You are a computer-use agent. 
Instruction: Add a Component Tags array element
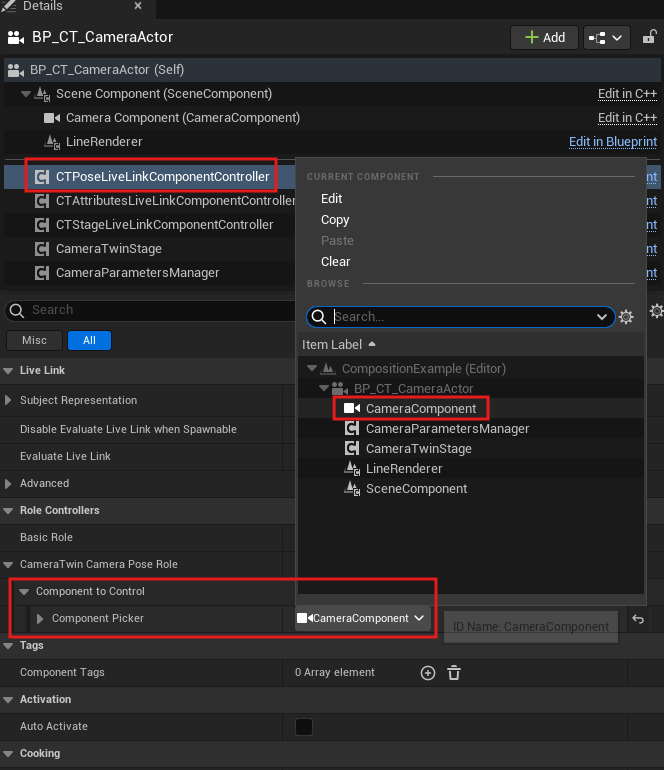coord(428,673)
